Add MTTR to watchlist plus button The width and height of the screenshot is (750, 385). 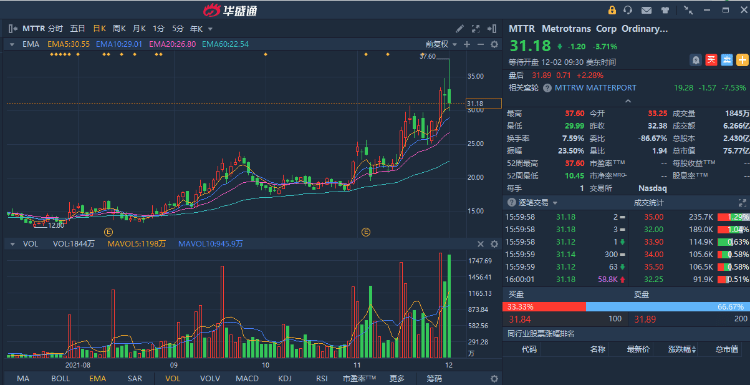coord(742,60)
